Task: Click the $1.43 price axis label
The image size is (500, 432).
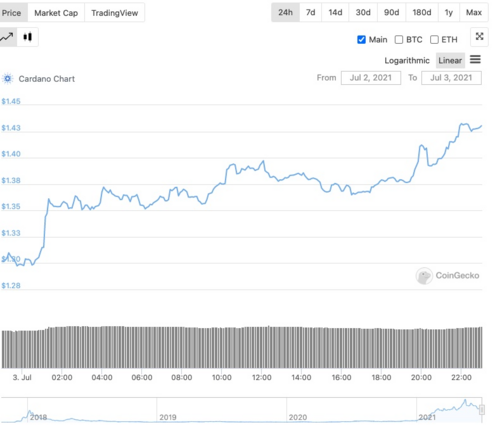Action: [11, 128]
